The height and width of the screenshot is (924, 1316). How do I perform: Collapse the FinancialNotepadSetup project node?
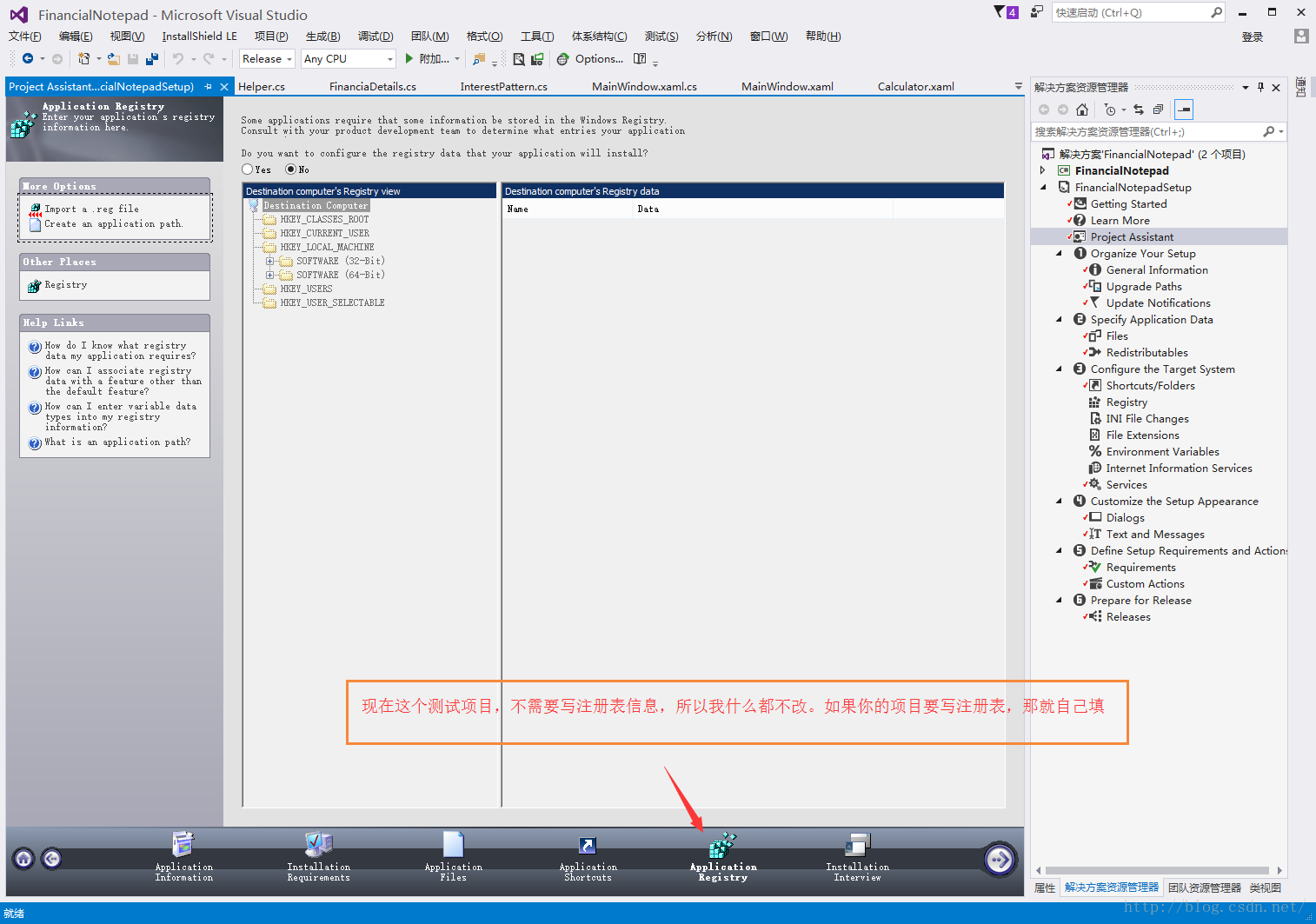click(1043, 187)
